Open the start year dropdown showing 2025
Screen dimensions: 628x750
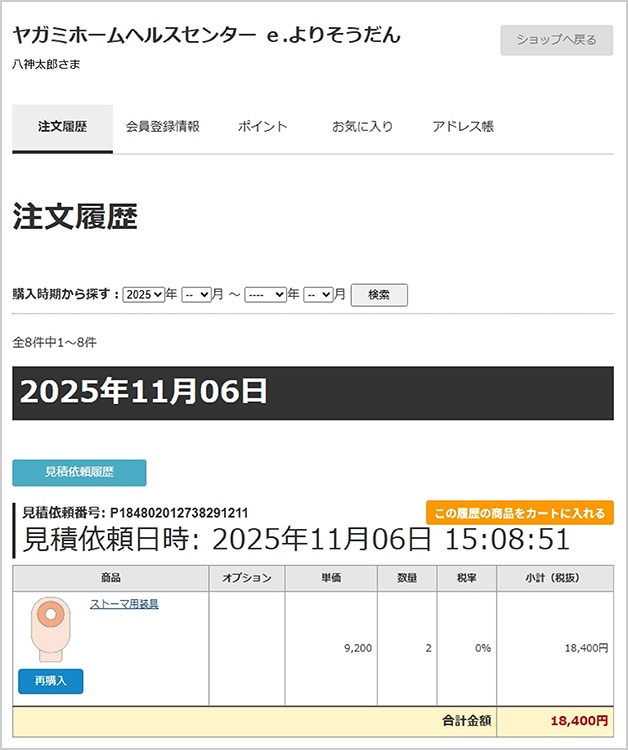click(143, 295)
